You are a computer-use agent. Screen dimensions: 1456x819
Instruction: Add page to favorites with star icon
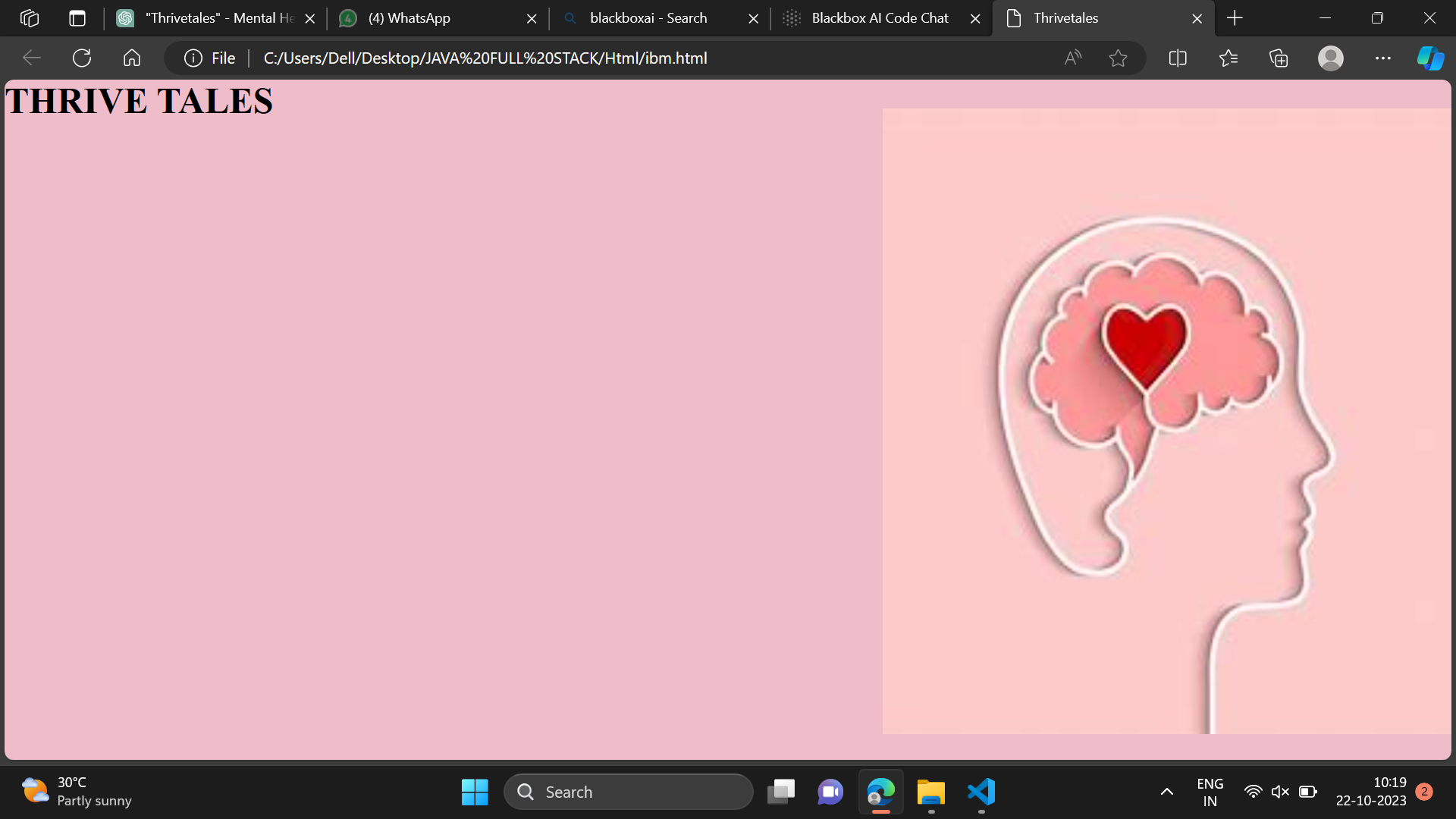(x=1118, y=58)
